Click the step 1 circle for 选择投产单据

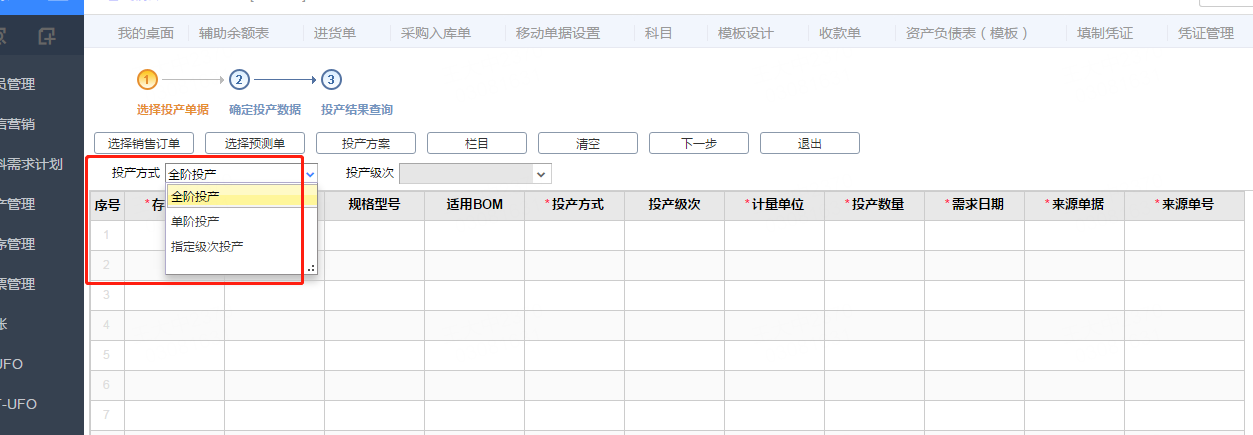pos(147,79)
